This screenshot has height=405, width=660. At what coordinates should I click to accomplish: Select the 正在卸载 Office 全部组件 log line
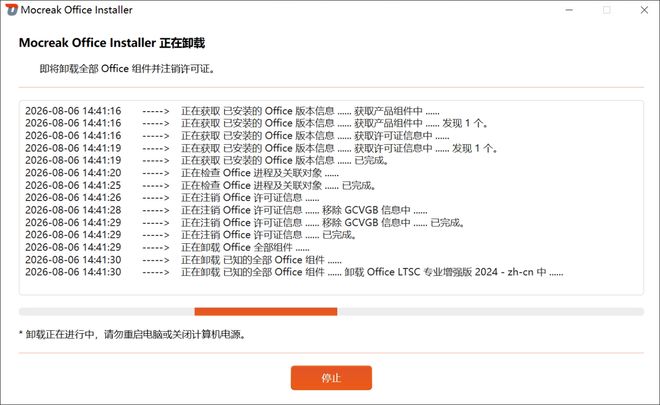click(x=167, y=247)
